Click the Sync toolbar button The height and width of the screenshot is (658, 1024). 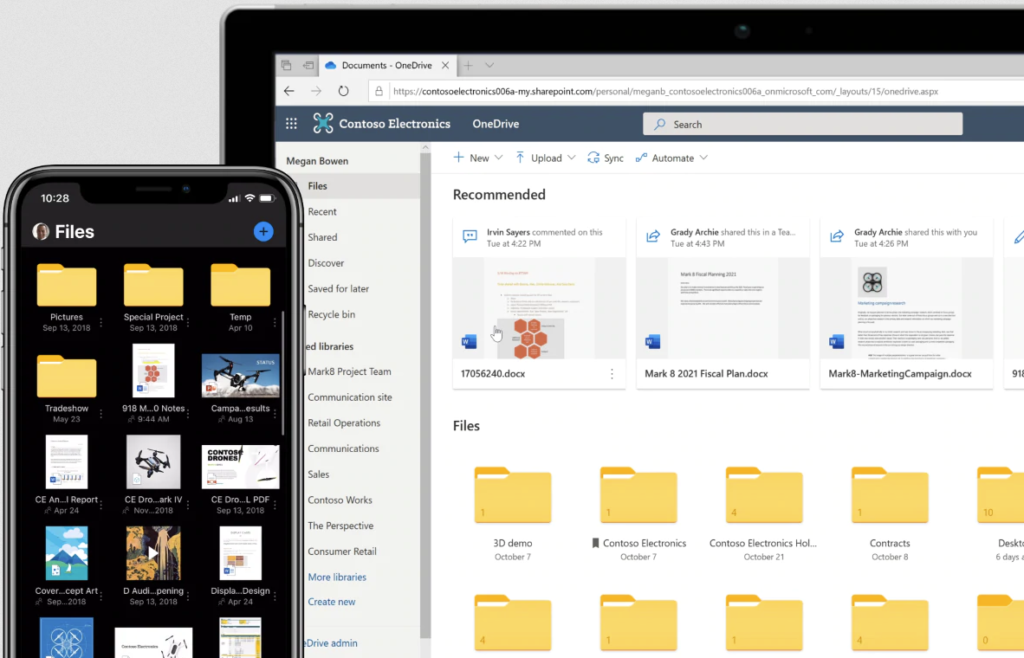coord(605,158)
